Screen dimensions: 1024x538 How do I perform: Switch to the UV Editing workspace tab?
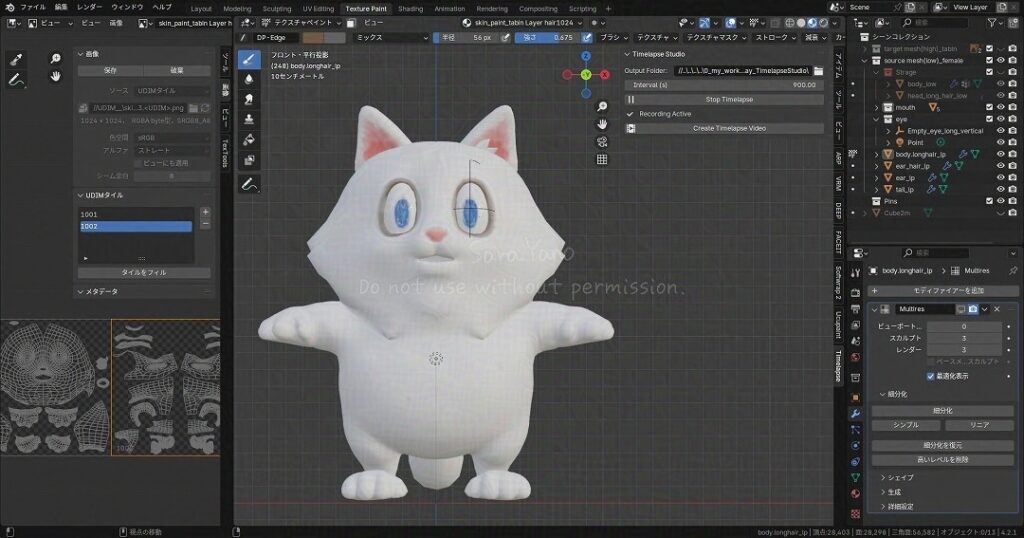point(318,8)
